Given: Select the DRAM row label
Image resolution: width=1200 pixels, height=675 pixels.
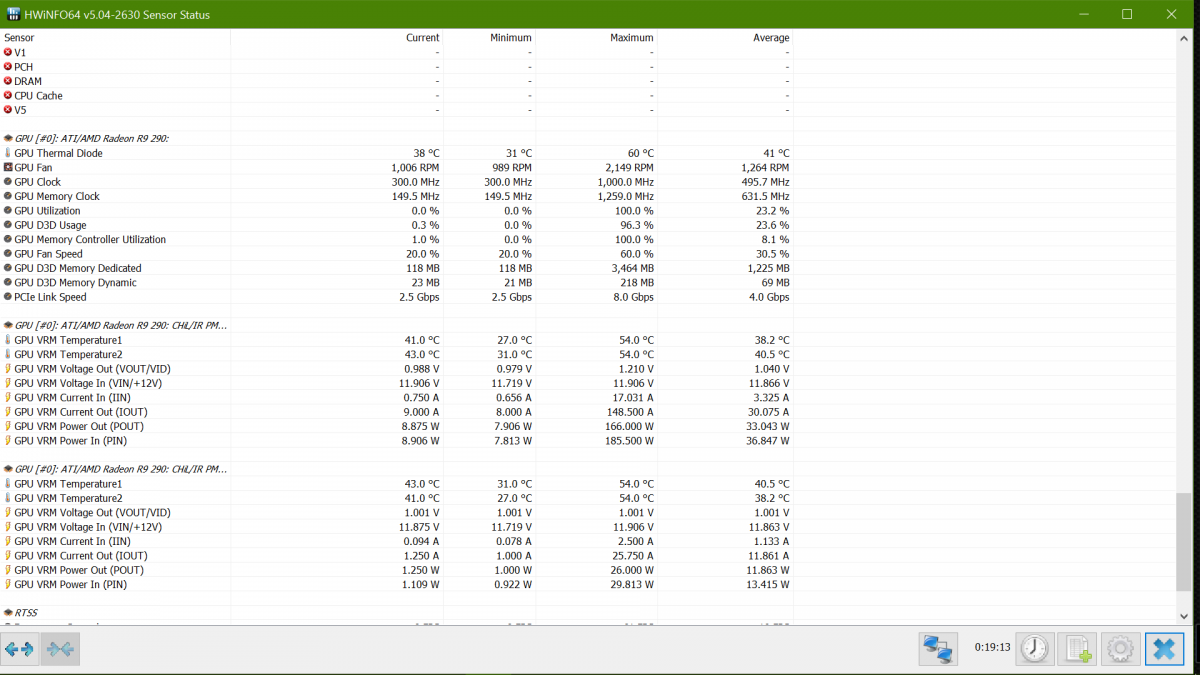Looking at the screenshot, I should (28, 81).
